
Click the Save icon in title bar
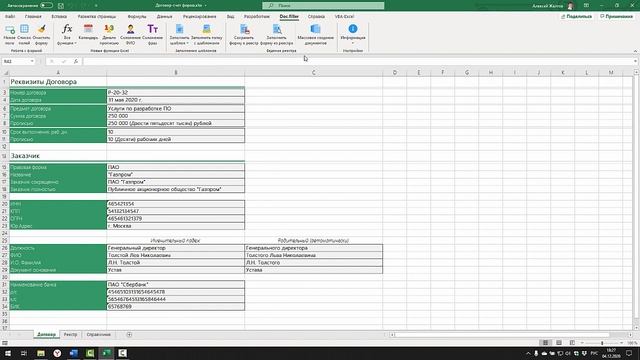(x=61, y=6)
